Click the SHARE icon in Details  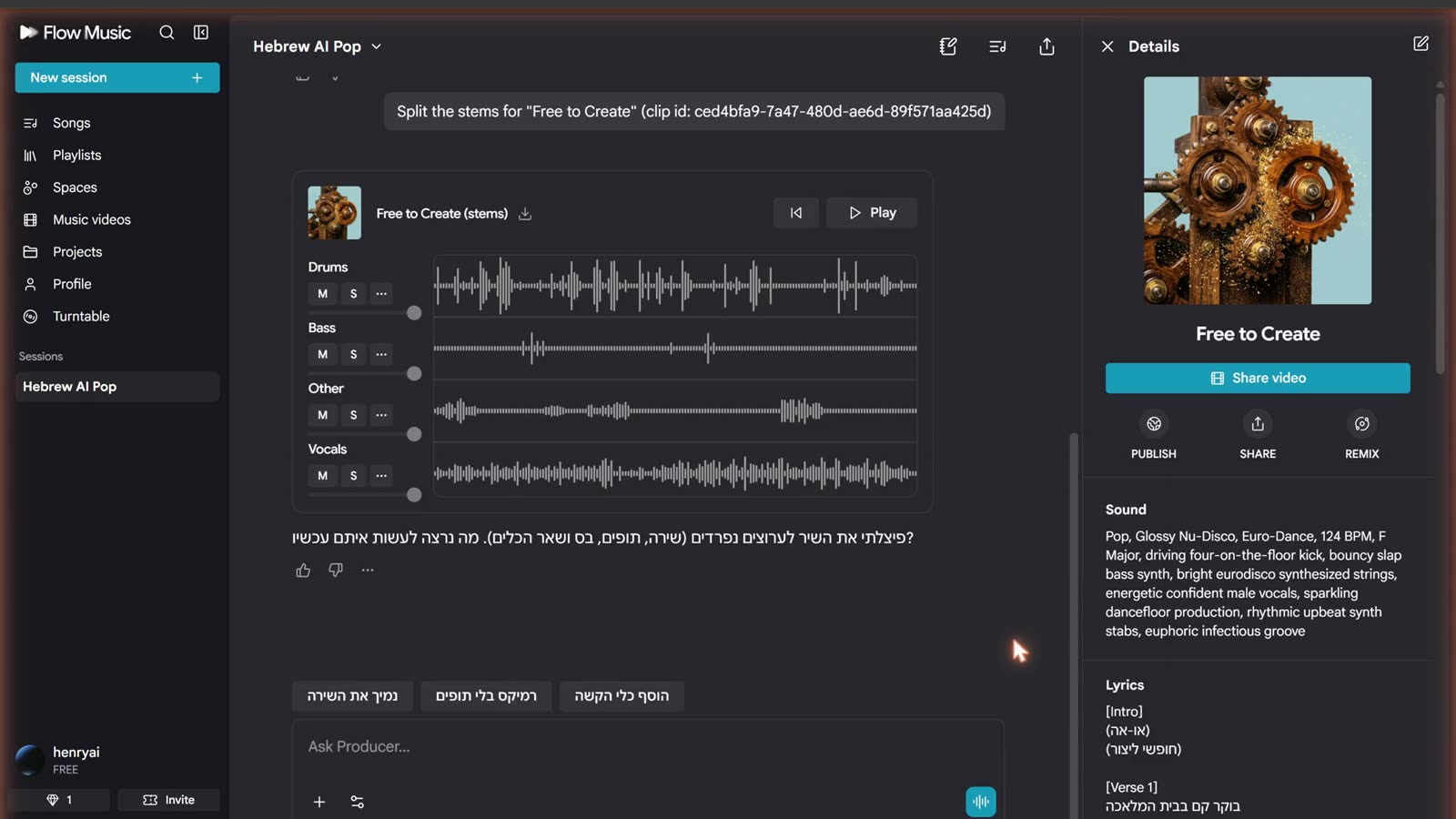[x=1258, y=424]
